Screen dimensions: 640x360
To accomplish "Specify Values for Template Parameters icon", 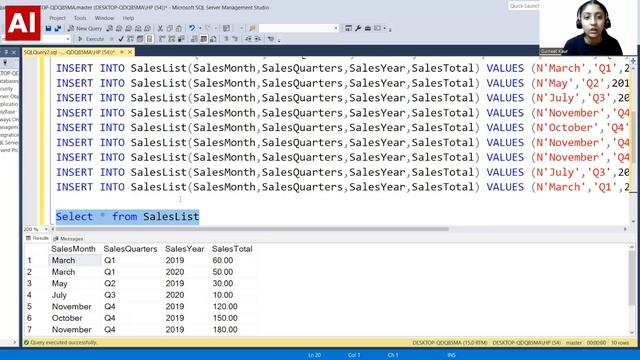I will coord(270,39).
